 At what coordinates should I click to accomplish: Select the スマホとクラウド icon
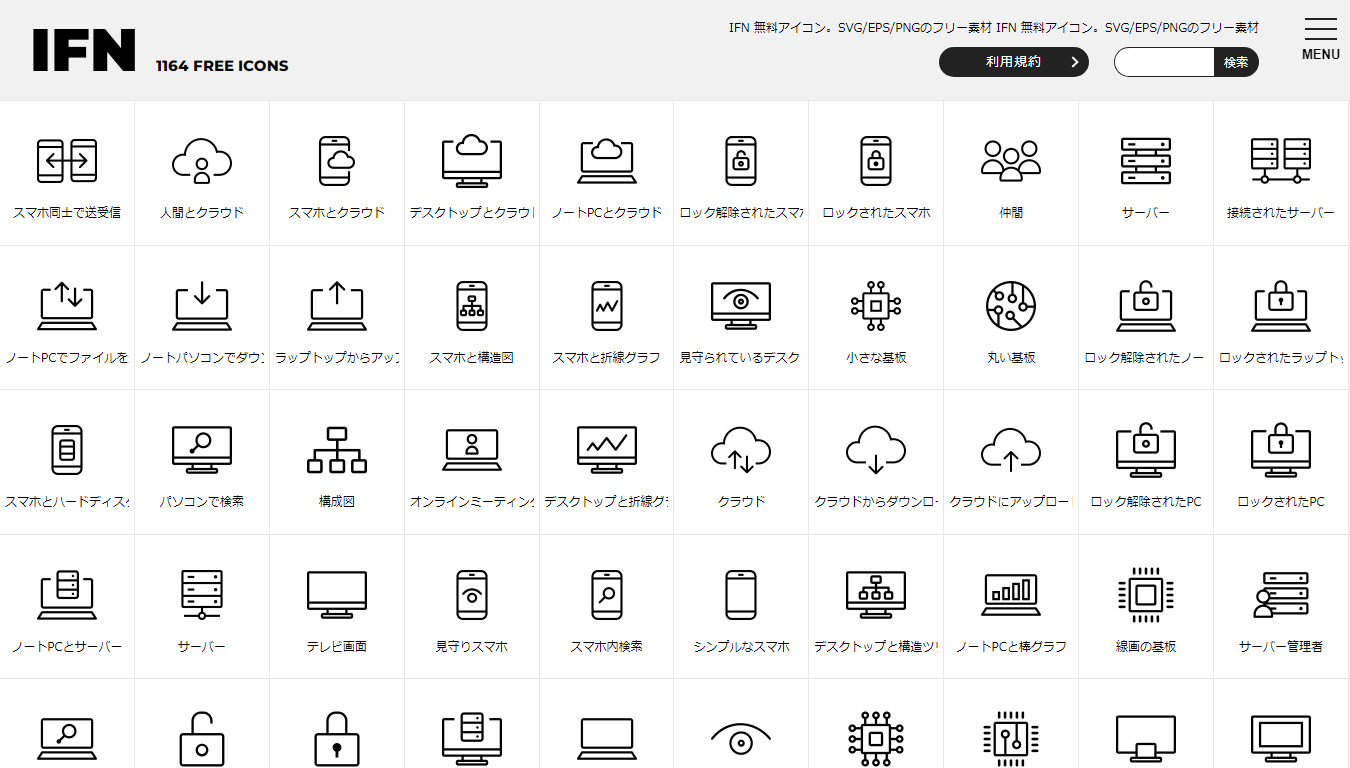point(337,161)
